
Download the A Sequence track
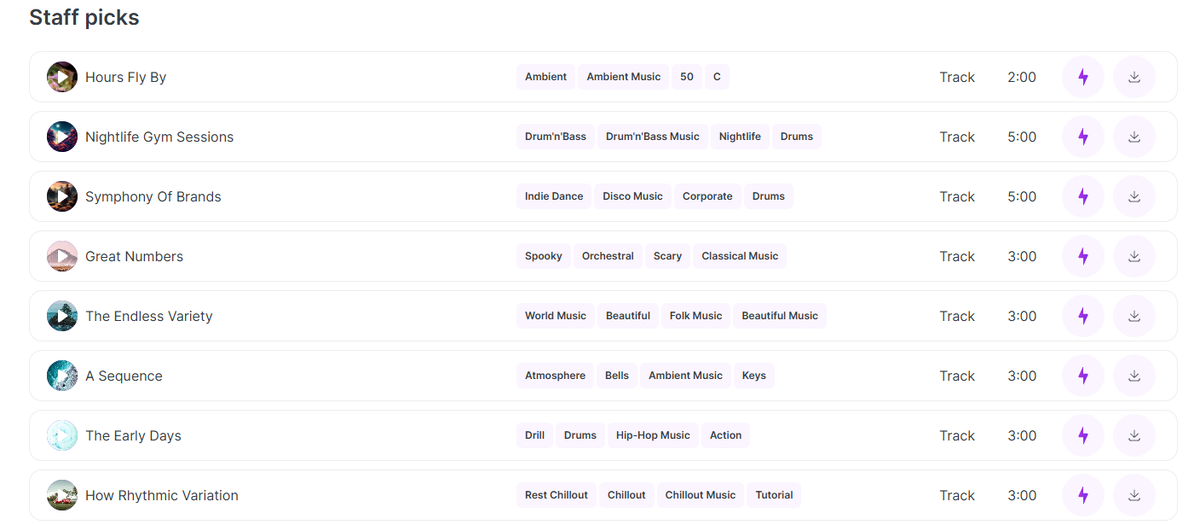pos(1134,376)
